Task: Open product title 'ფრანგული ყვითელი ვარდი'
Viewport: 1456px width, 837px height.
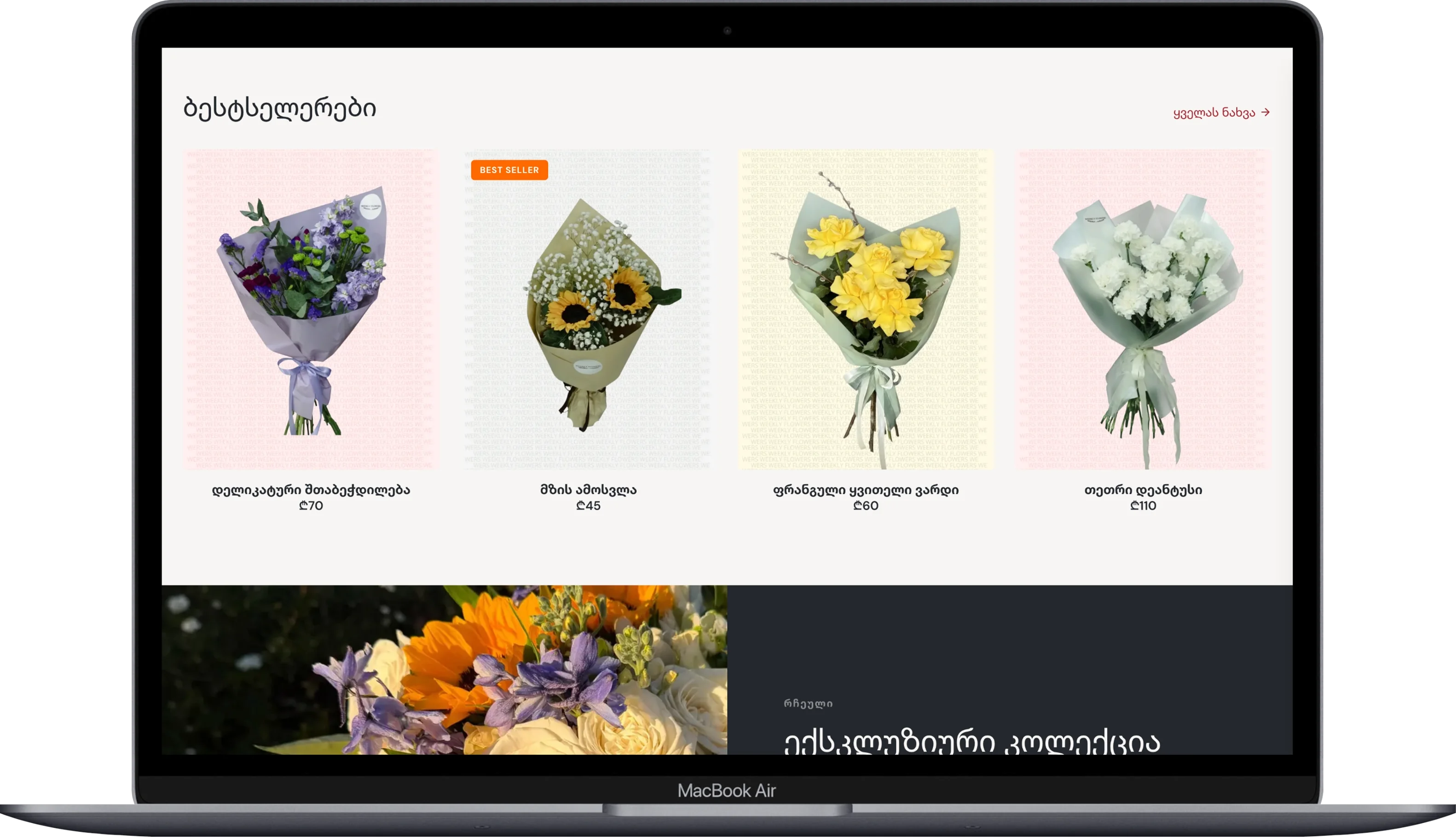Action: pyautogui.click(x=866, y=490)
